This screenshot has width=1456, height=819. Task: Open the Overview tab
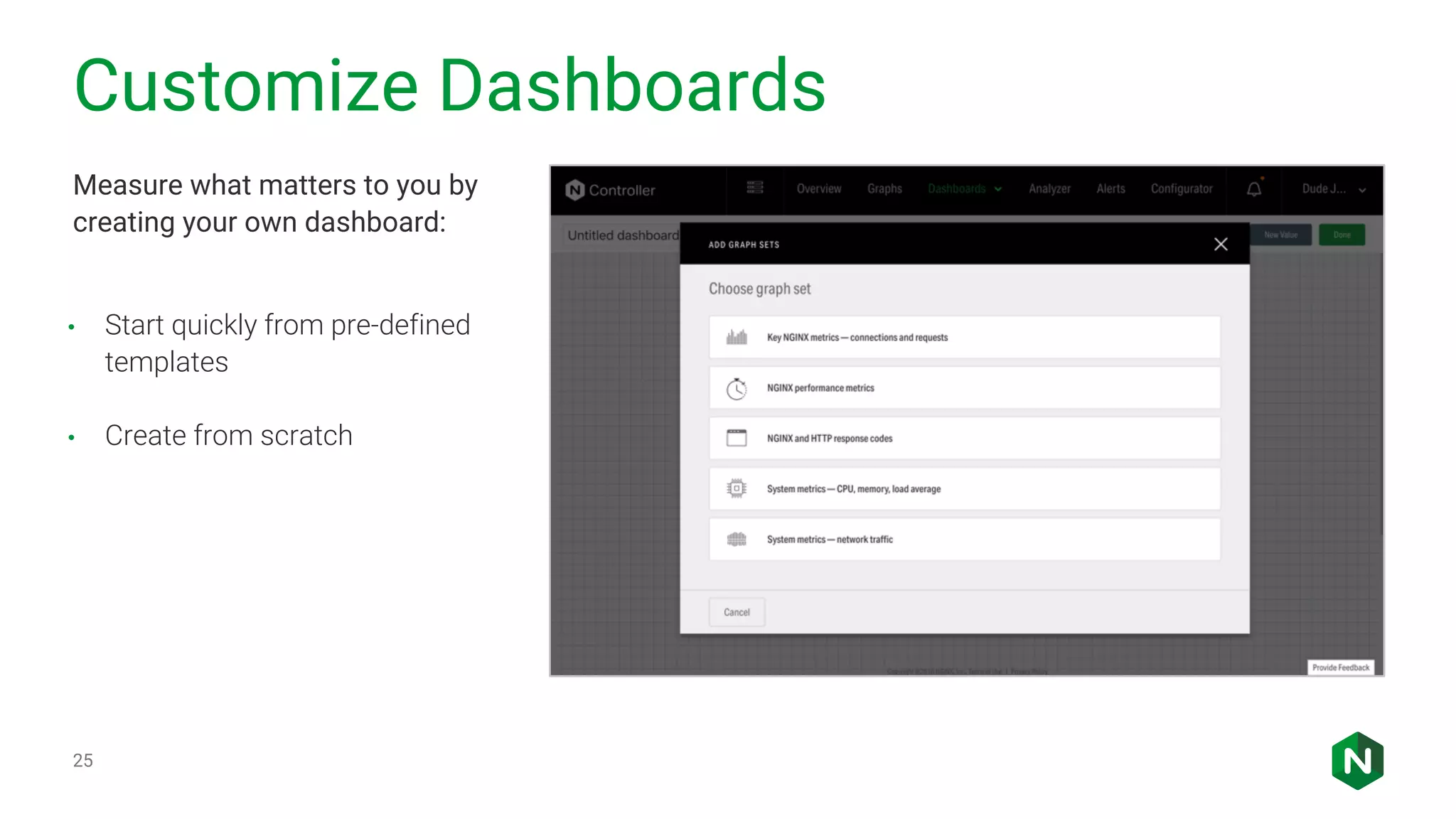[x=819, y=188]
